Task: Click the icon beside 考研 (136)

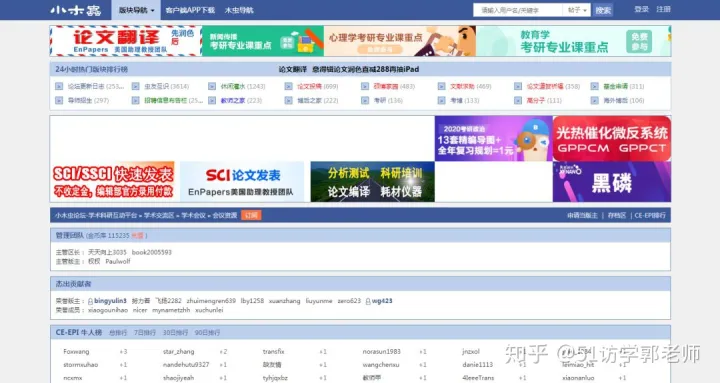Action: (365, 100)
